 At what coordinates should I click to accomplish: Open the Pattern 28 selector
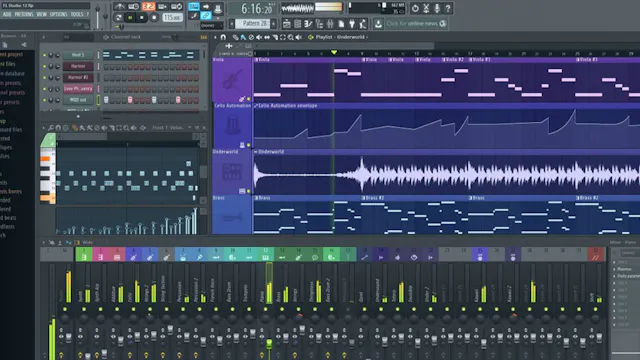tap(253, 24)
